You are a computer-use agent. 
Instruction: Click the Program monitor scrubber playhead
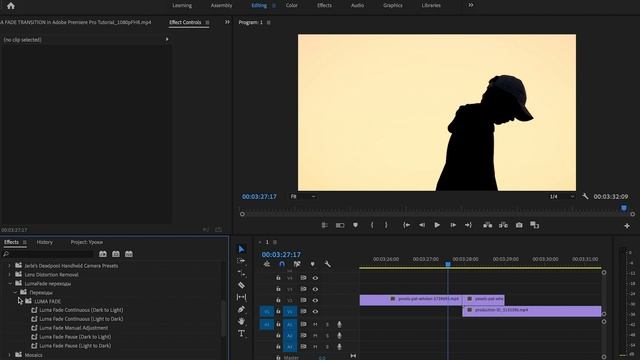pyautogui.click(x=624, y=209)
